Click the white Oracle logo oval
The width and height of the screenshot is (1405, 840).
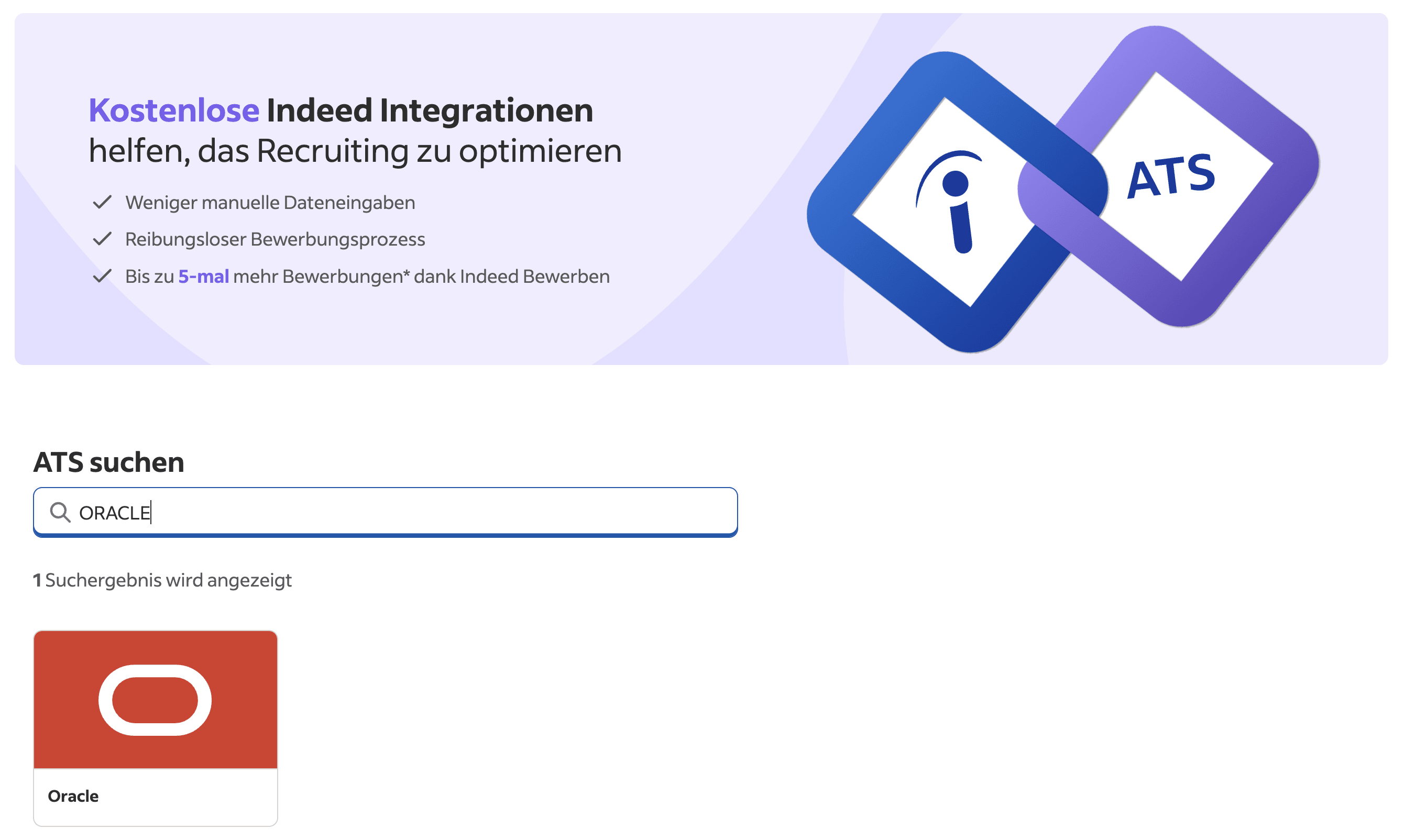[x=155, y=700]
